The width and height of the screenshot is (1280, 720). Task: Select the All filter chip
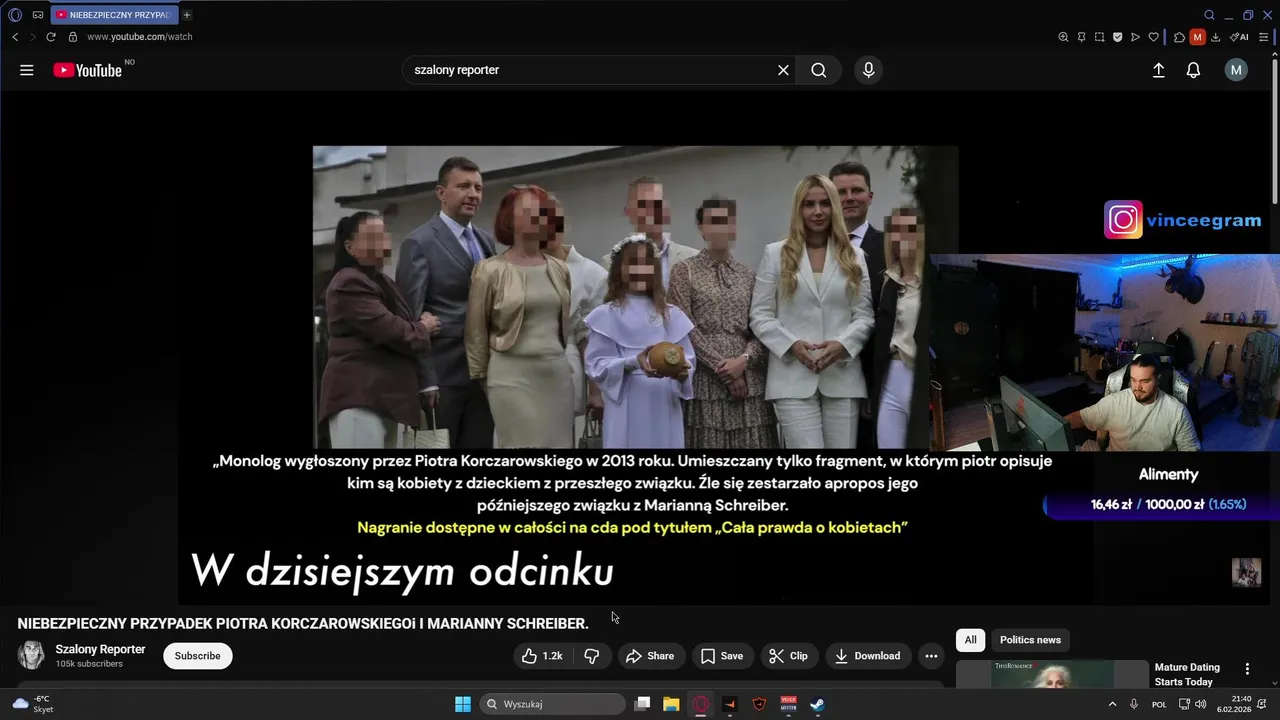coord(970,640)
